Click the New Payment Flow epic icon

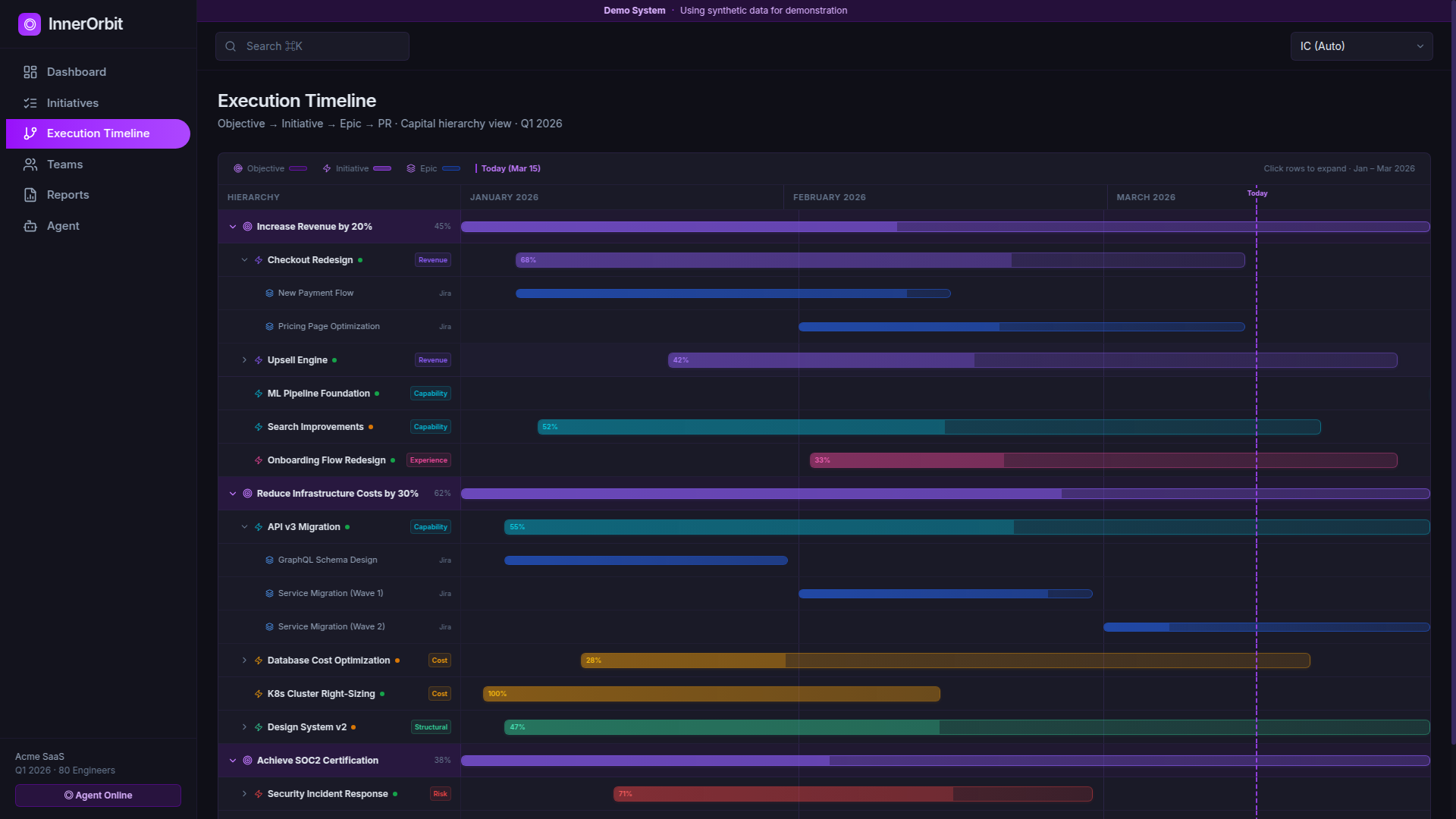[x=269, y=293]
